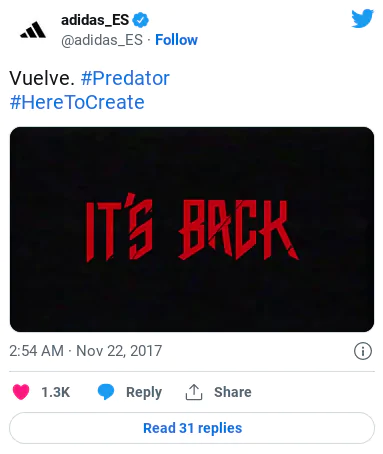
Task: Click the Share text label
Action: [x=233, y=392]
